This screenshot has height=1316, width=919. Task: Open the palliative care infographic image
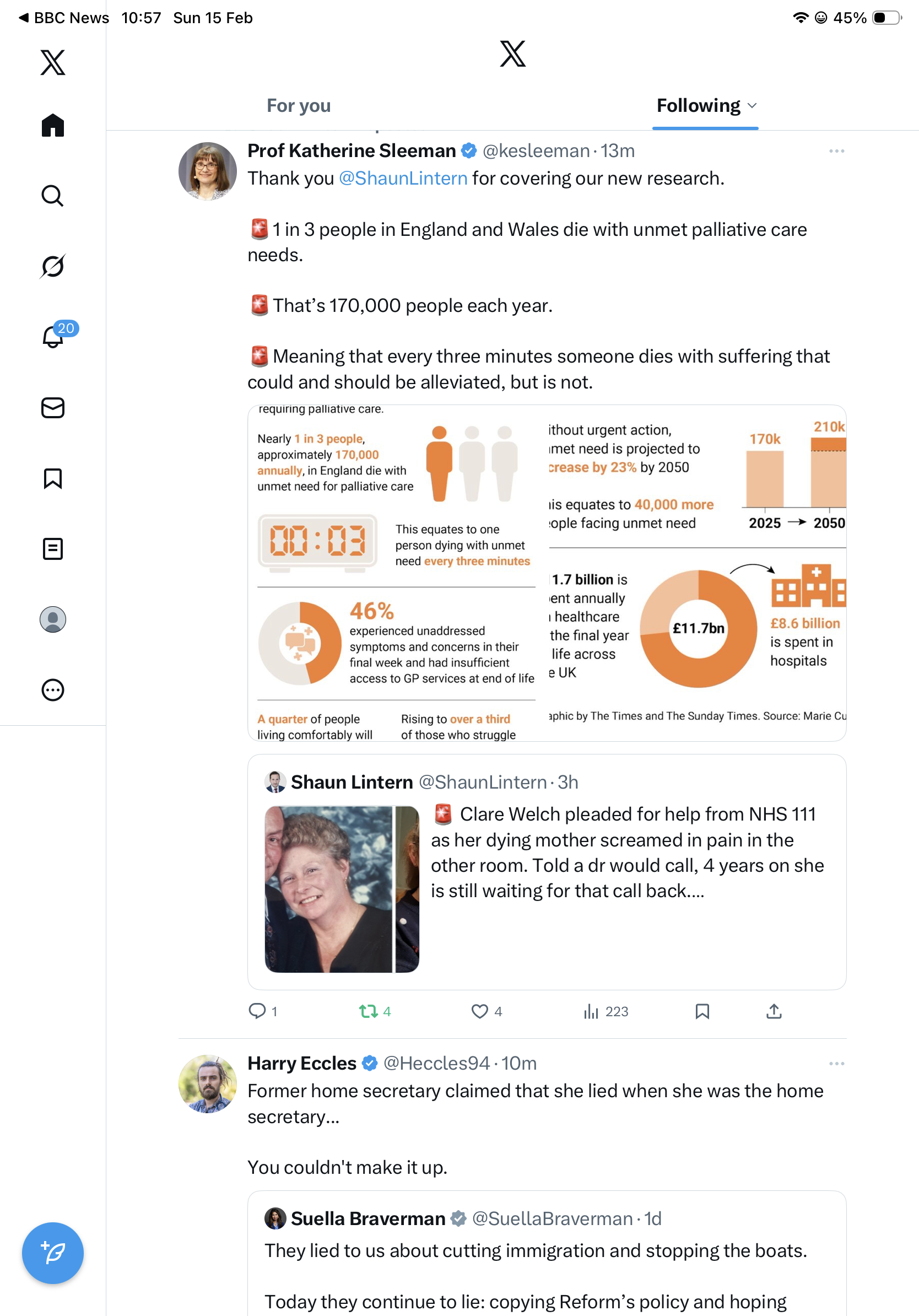547,573
